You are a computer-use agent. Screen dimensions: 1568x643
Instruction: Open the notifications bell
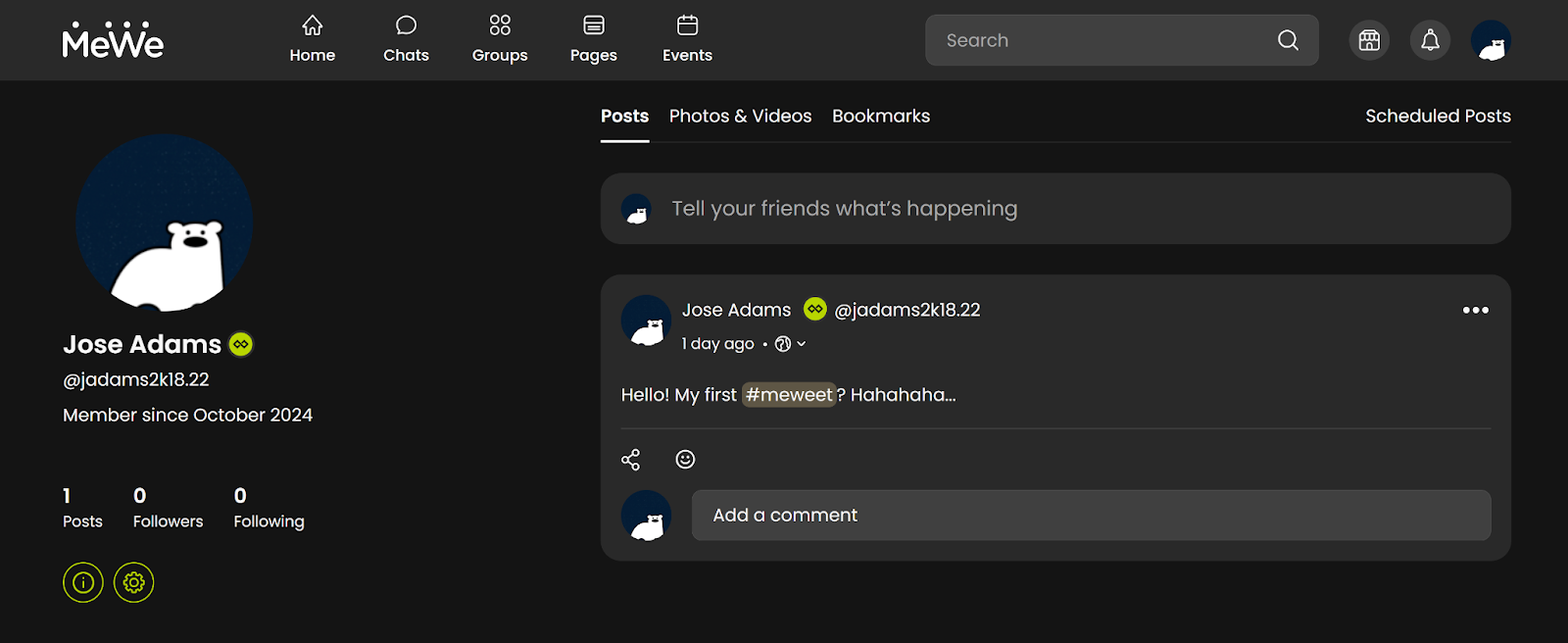click(x=1431, y=40)
